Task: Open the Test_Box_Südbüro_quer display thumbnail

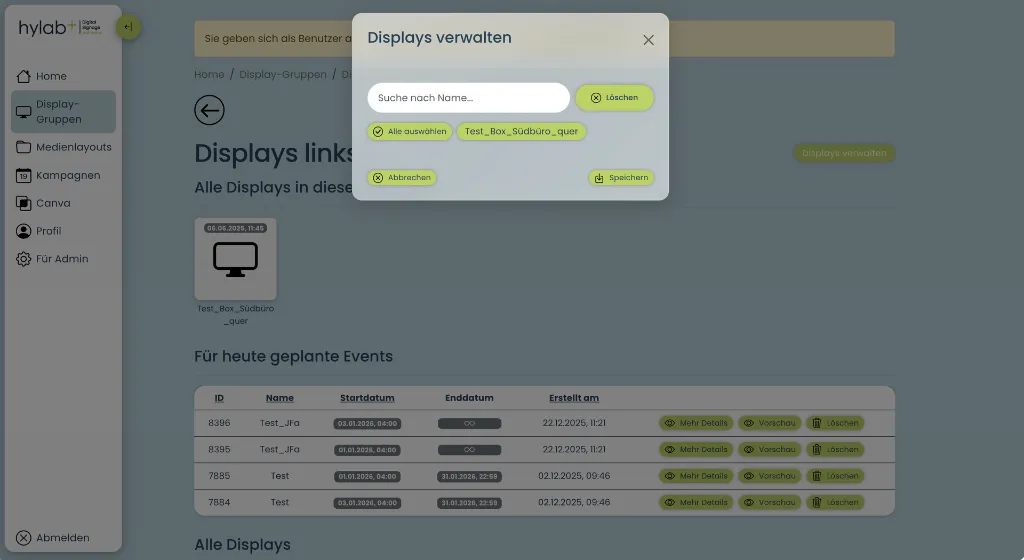Action: pos(235,259)
